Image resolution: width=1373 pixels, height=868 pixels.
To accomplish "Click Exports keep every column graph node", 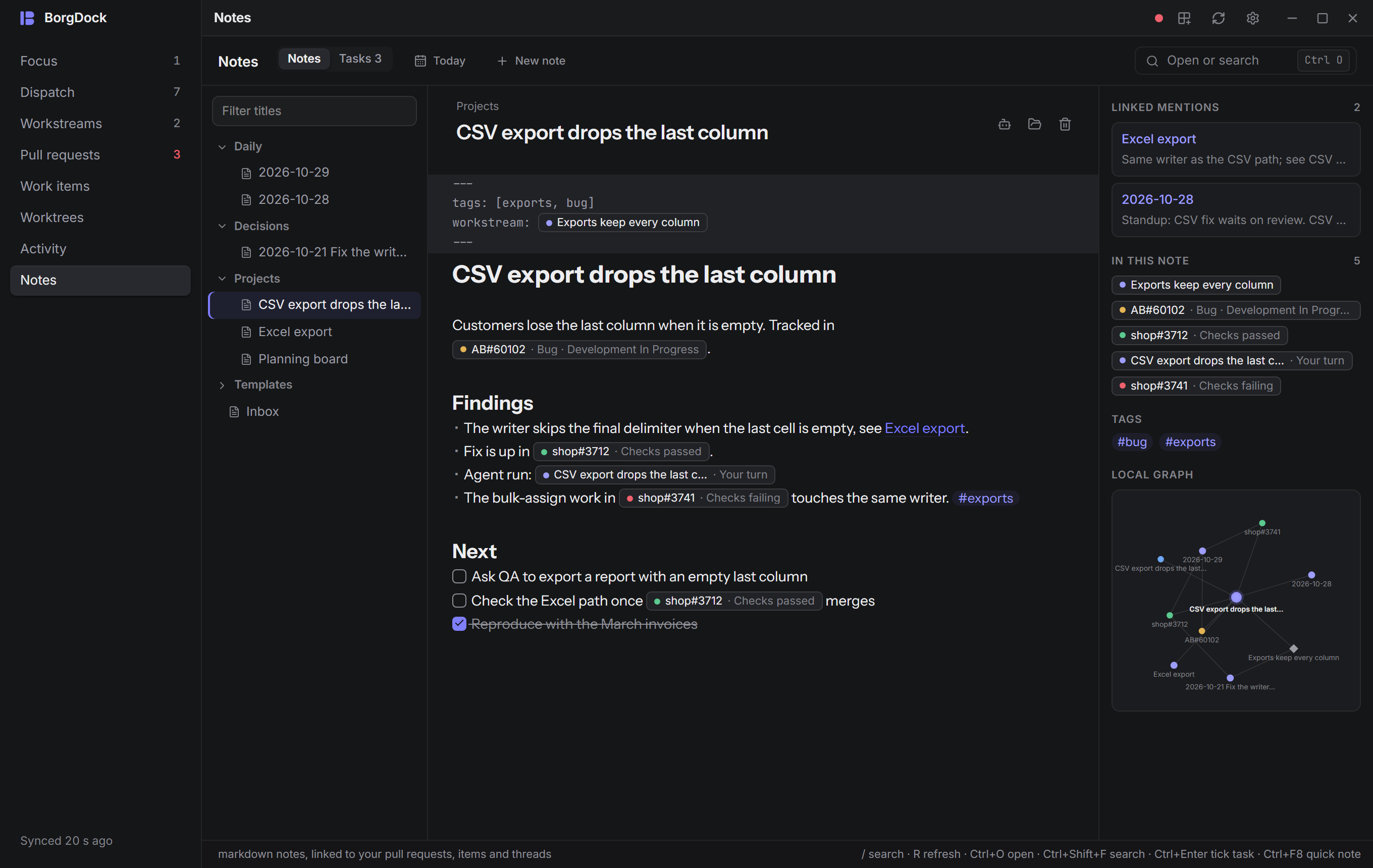I will coord(1293,648).
